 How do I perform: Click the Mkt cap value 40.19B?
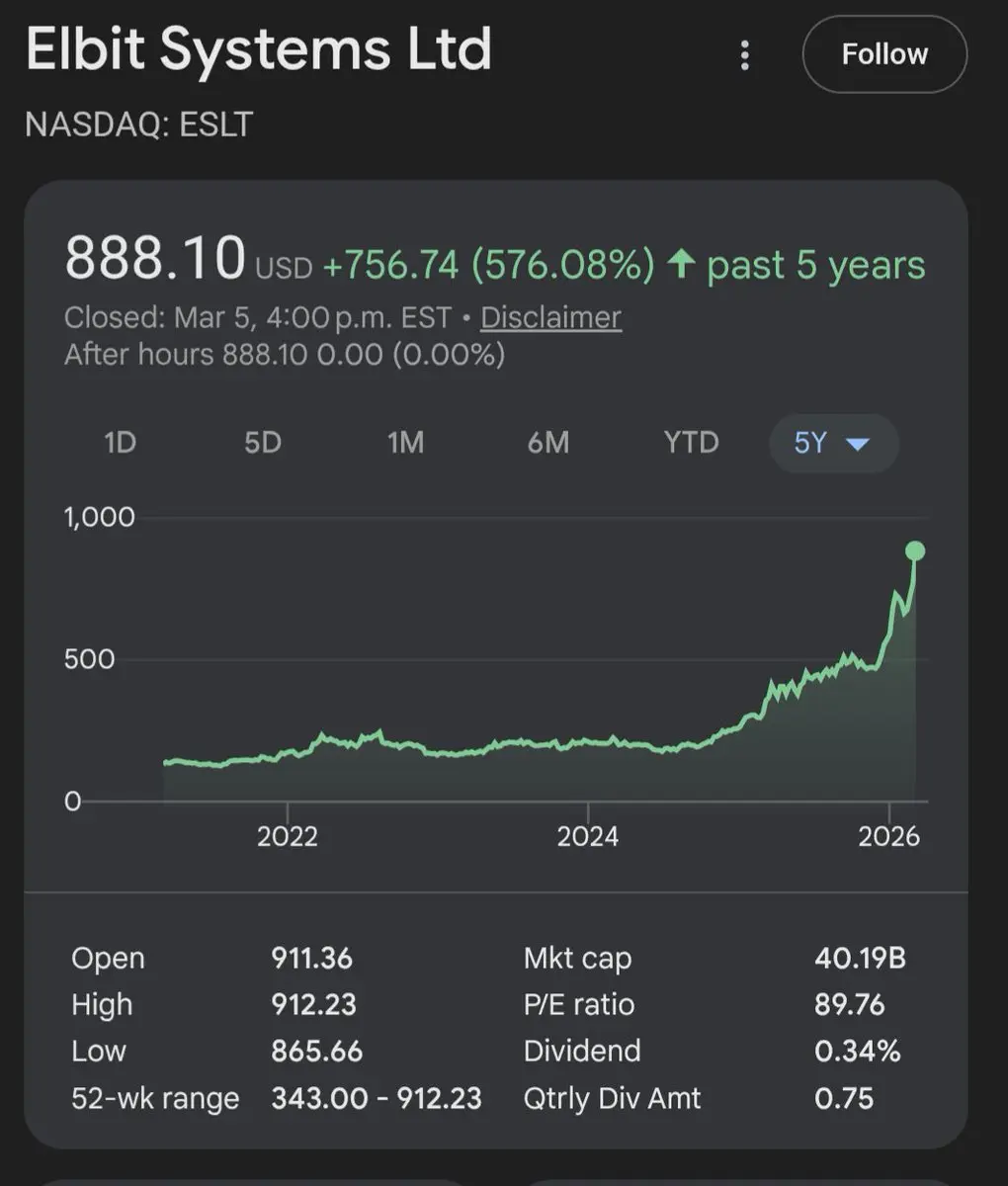coord(860,958)
